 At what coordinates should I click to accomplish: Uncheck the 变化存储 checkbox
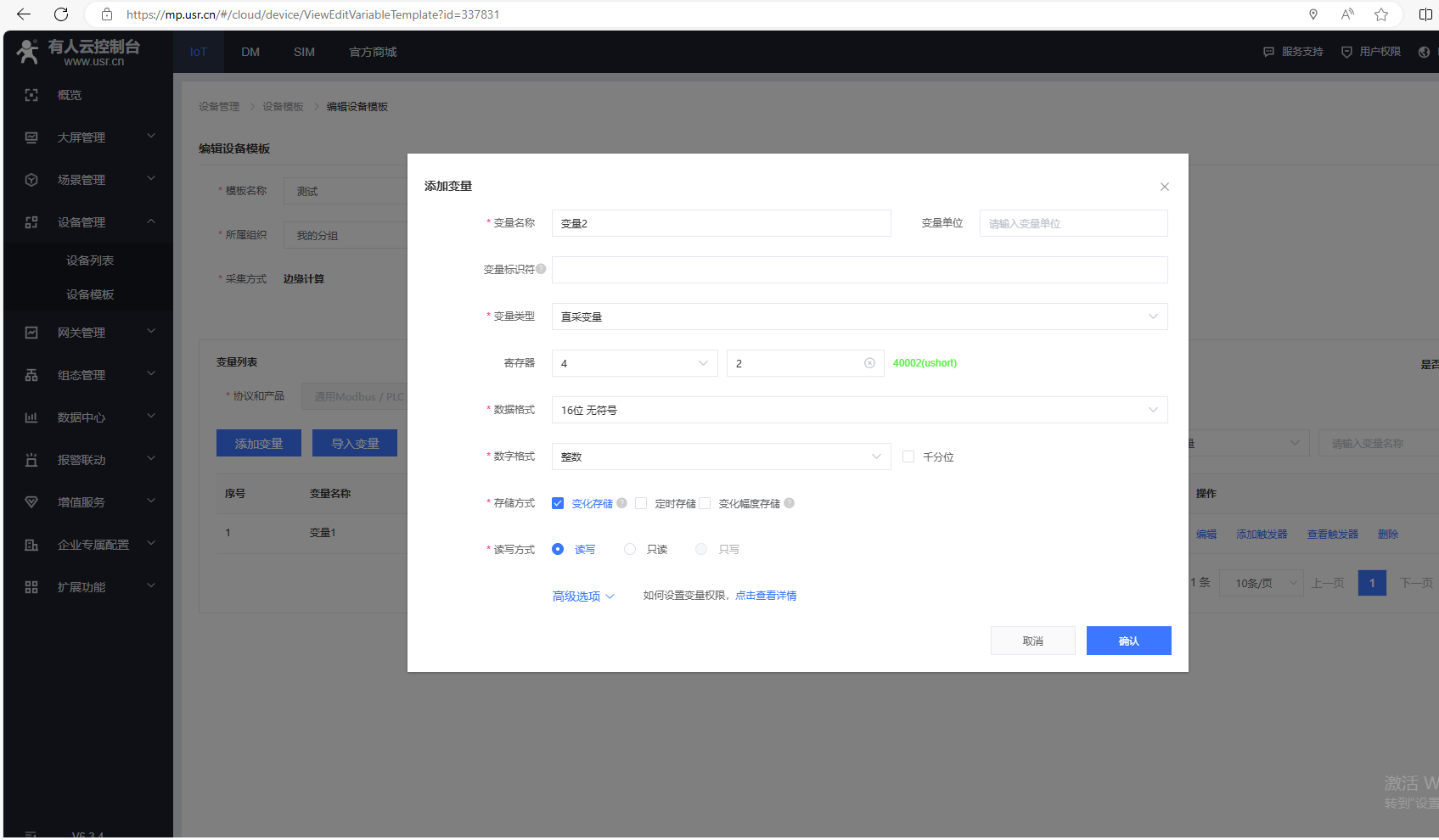pyautogui.click(x=558, y=503)
